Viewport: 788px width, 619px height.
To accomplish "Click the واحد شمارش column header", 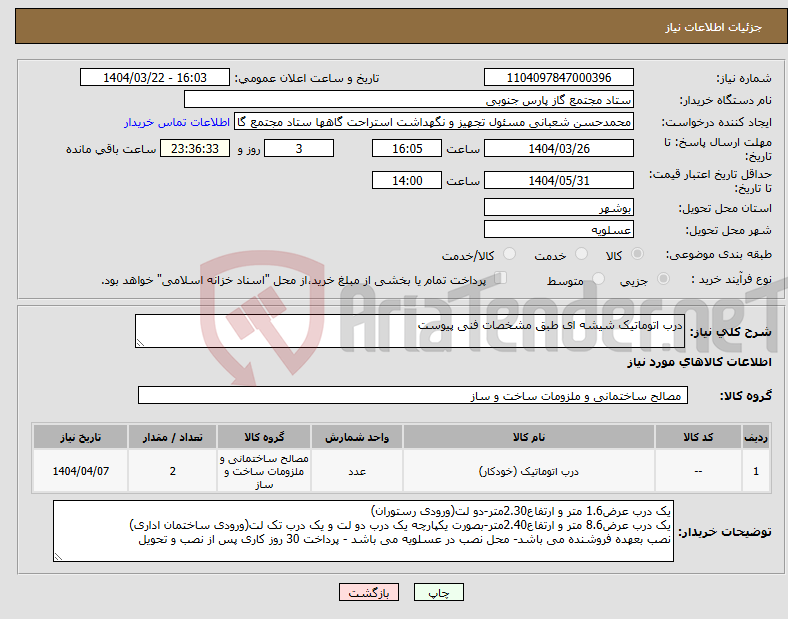I will point(357,437).
